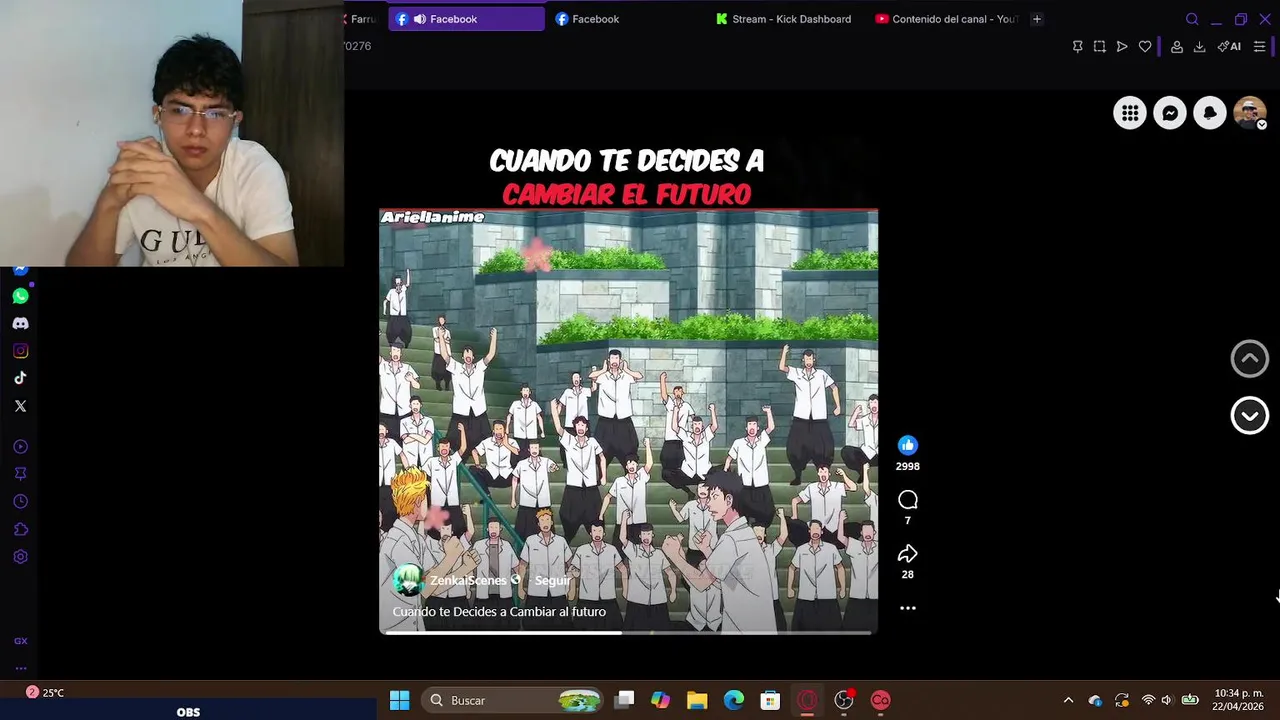This screenshot has height=720, width=1280.
Task: Search tabs magnifier icon
Action: tap(1192, 19)
